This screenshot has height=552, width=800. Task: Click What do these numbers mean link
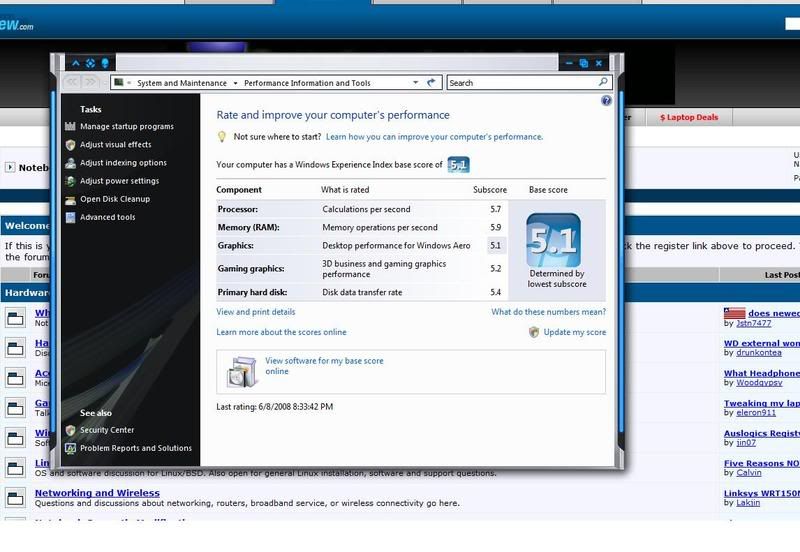point(548,312)
